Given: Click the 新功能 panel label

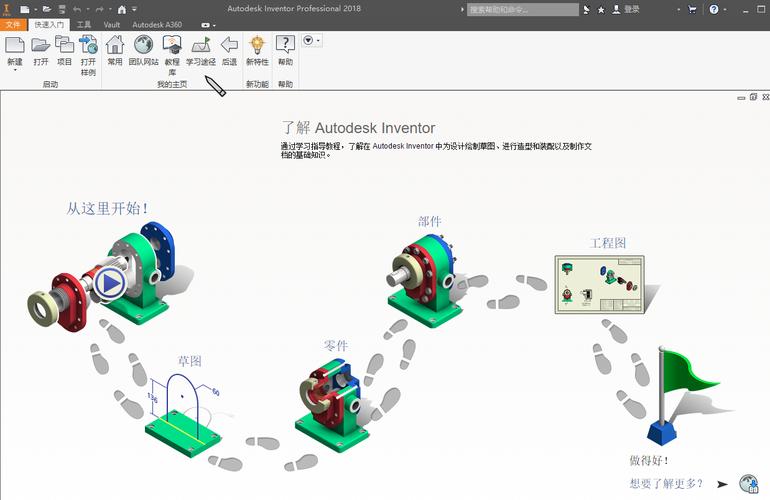Looking at the screenshot, I should 257,84.
